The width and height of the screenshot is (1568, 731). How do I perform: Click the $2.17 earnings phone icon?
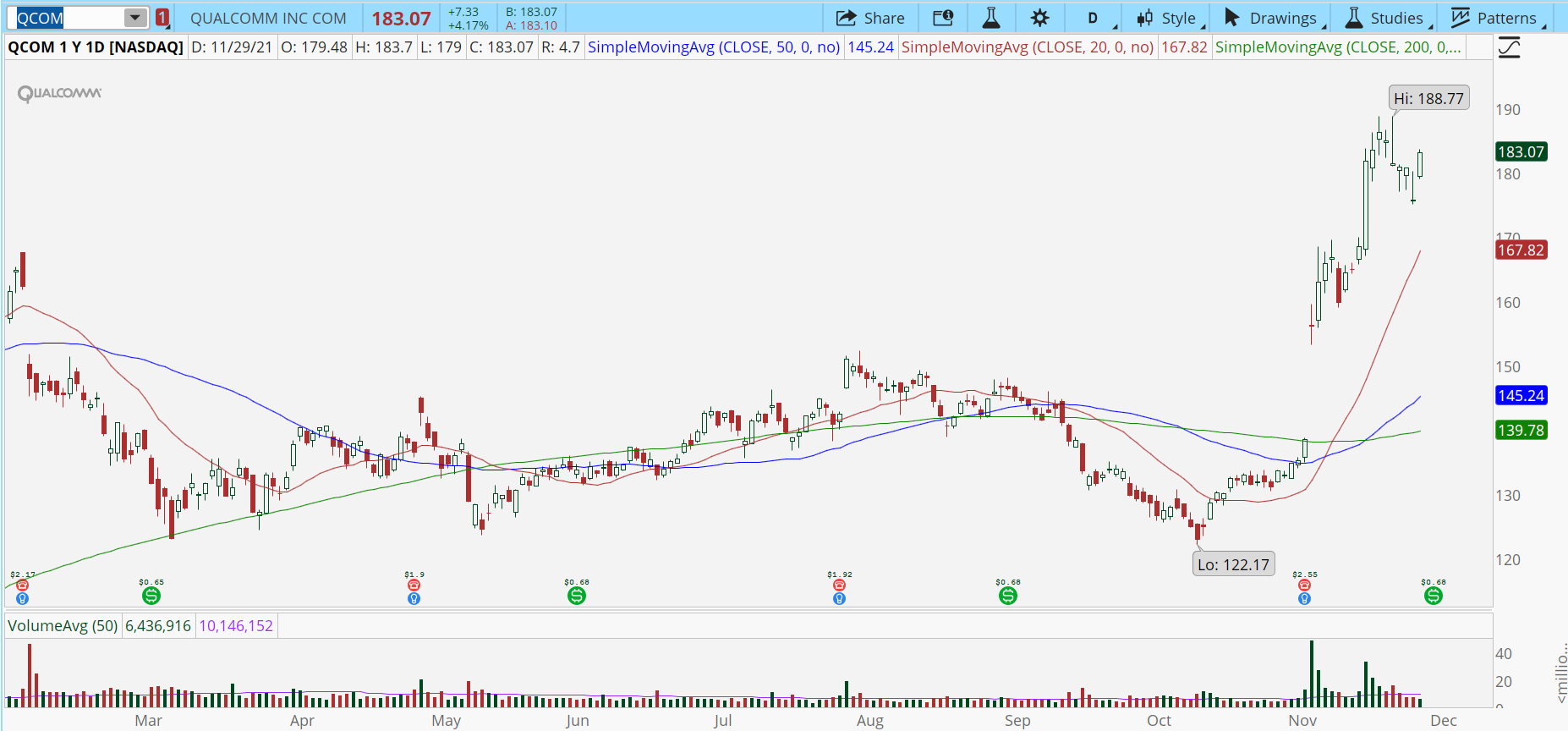(22, 585)
